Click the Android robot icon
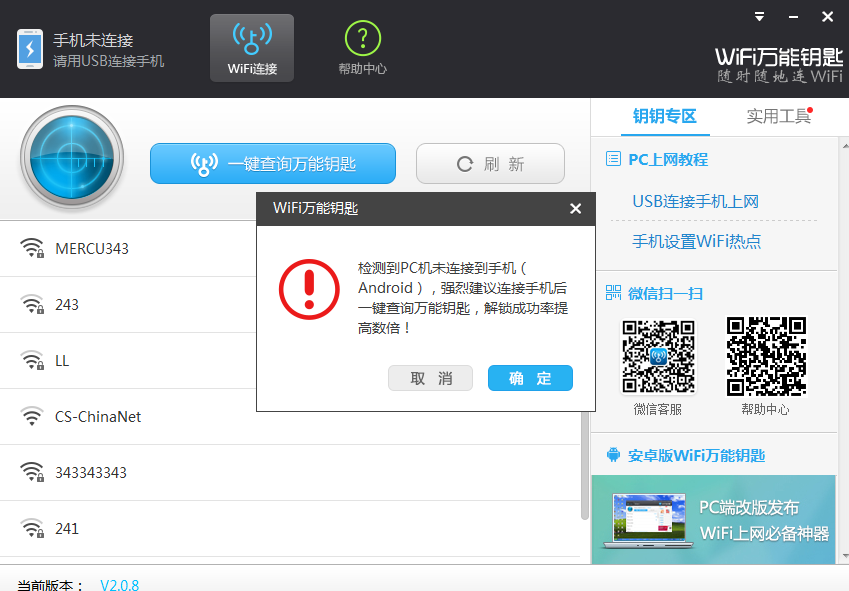The image size is (849, 591). [613, 455]
